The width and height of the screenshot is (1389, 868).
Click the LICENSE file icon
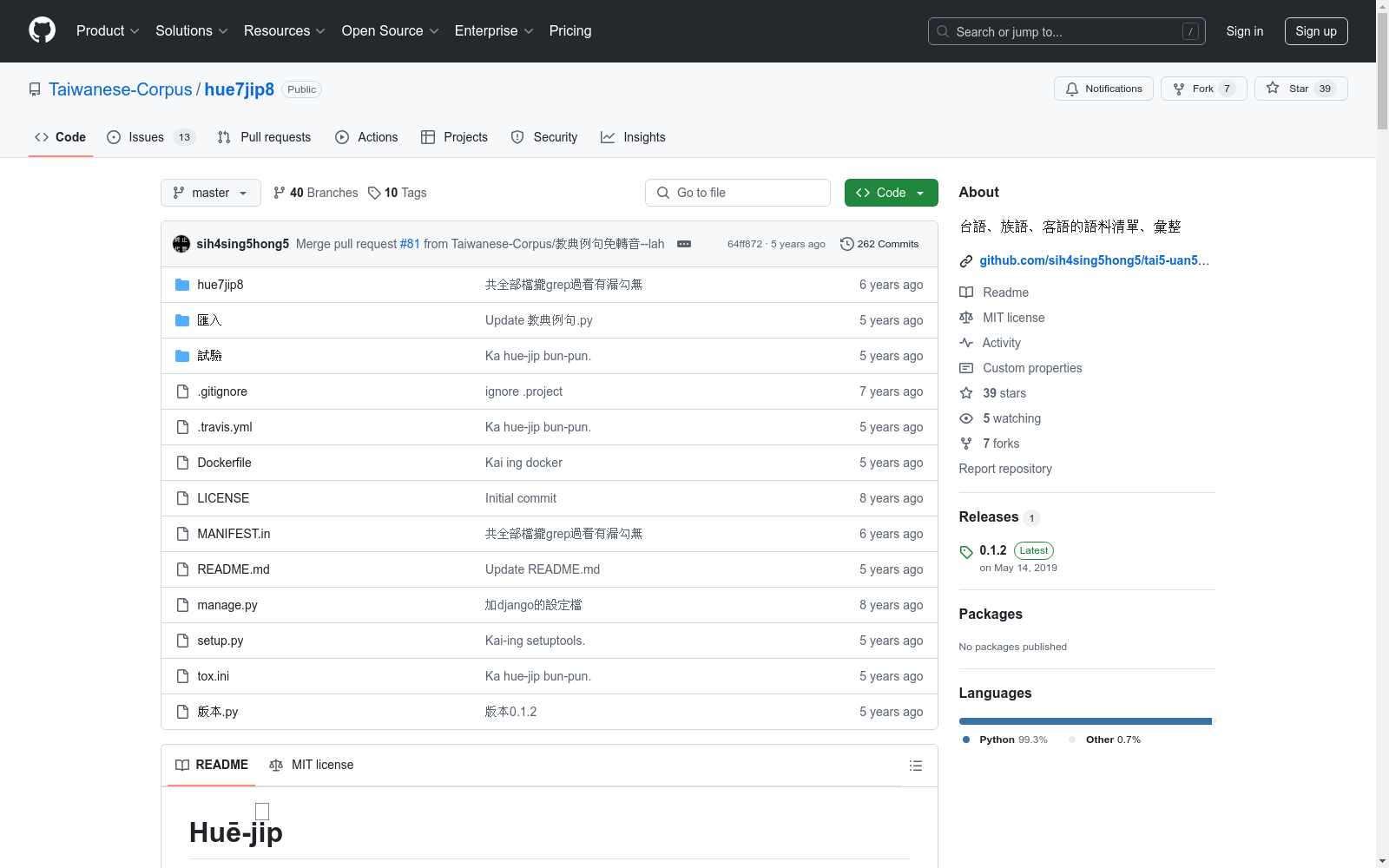coord(182,498)
